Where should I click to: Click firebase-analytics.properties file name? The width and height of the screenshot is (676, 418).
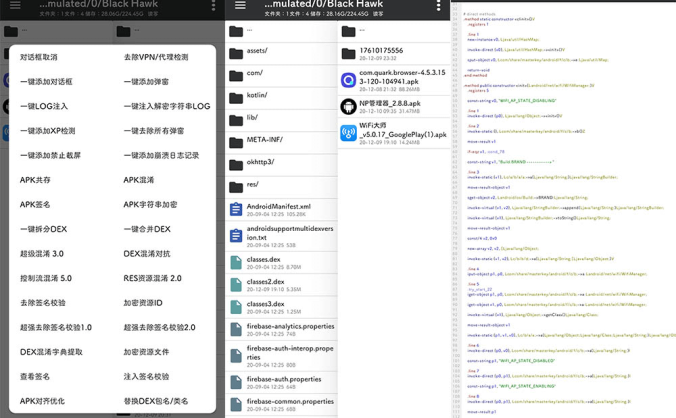coord(291,326)
